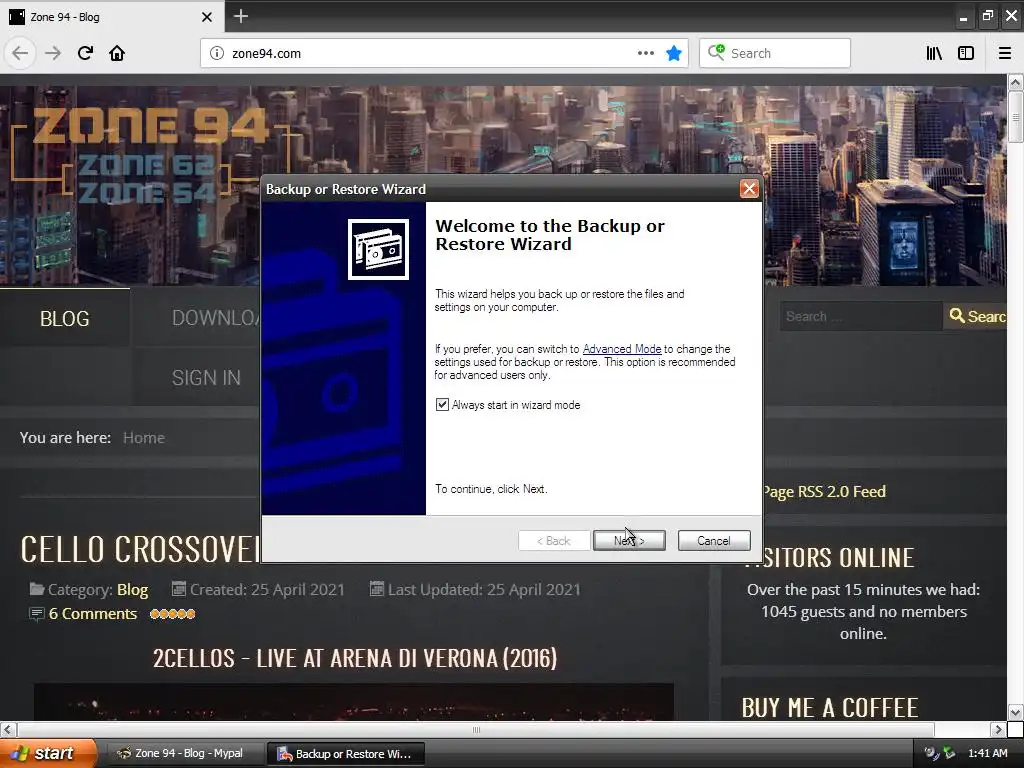This screenshot has width=1024, height=768.
Task: Open the Page RSS 2.0 Feed link
Action: coord(824,492)
